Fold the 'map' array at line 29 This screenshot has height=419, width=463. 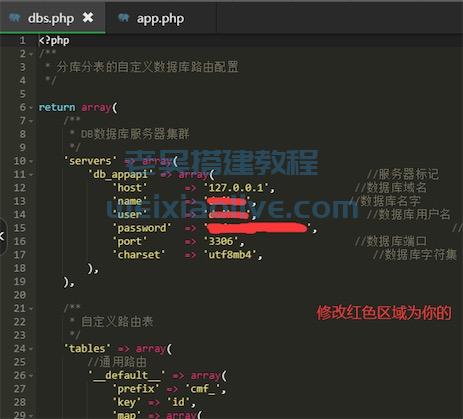(31, 415)
